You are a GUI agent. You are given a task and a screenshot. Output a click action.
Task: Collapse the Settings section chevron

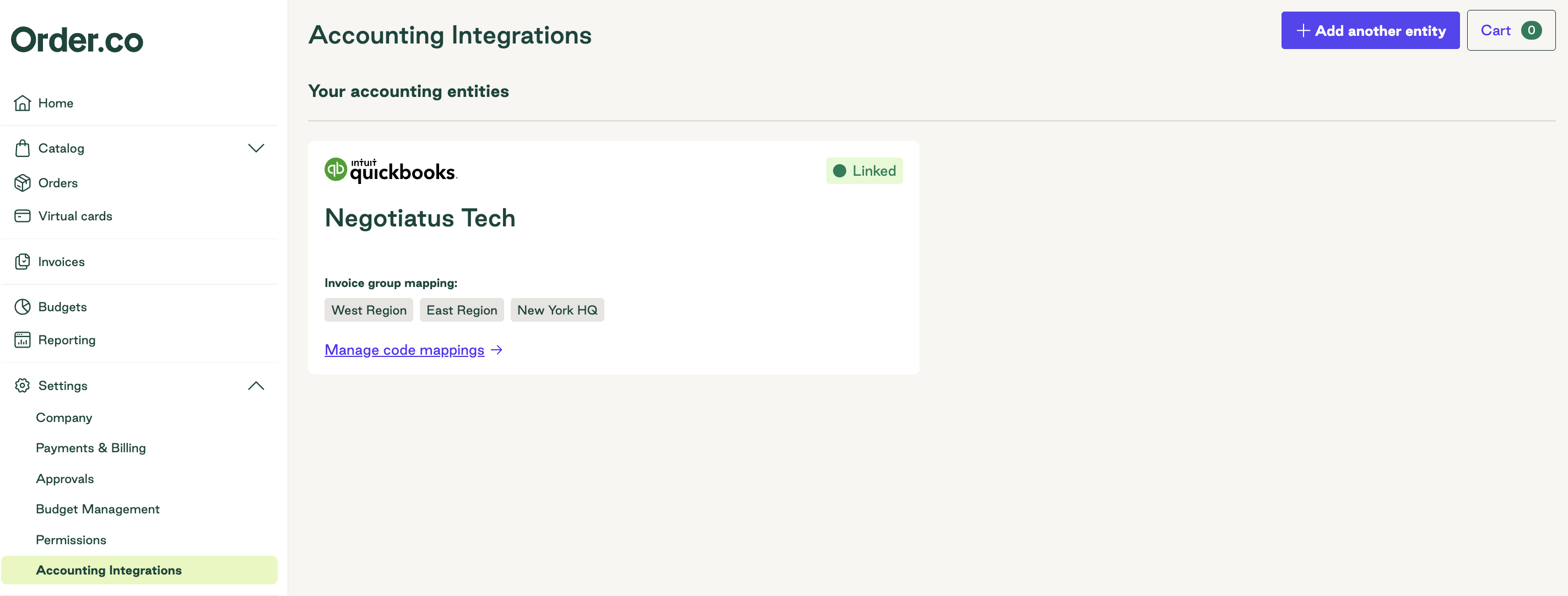point(256,386)
